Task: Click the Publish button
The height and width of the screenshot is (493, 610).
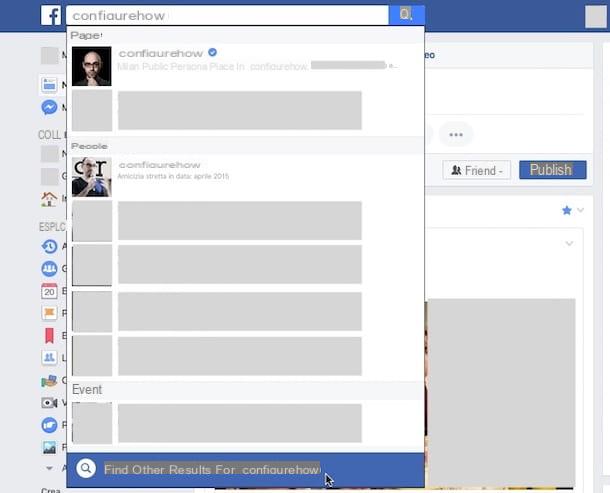Action: coord(552,170)
